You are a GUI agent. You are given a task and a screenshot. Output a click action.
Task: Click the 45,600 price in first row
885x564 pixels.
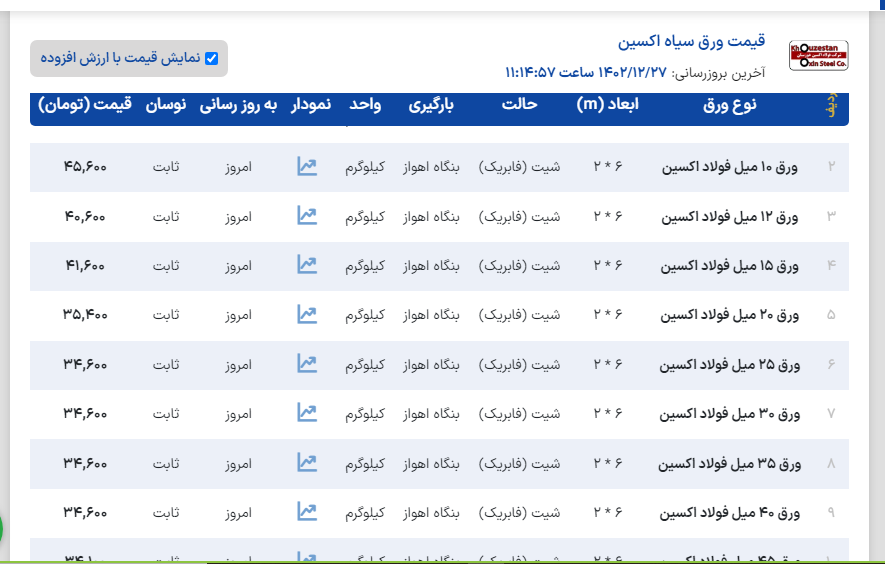85,167
